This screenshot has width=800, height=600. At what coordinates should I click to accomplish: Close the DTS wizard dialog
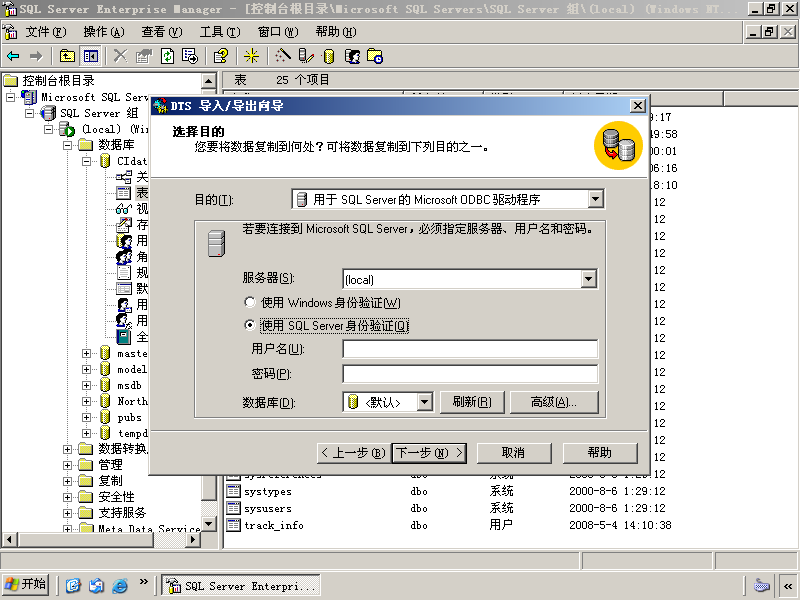tap(638, 106)
